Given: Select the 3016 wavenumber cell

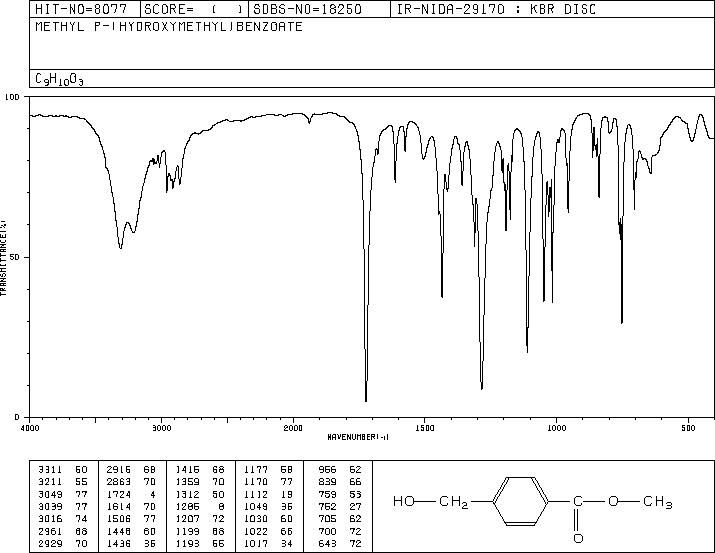Looking at the screenshot, I should [x=50, y=519].
